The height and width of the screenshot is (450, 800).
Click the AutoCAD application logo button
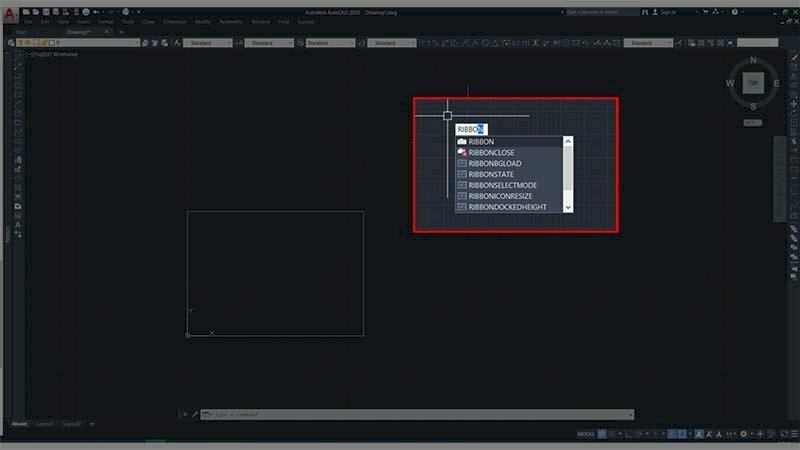click(9, 14)
